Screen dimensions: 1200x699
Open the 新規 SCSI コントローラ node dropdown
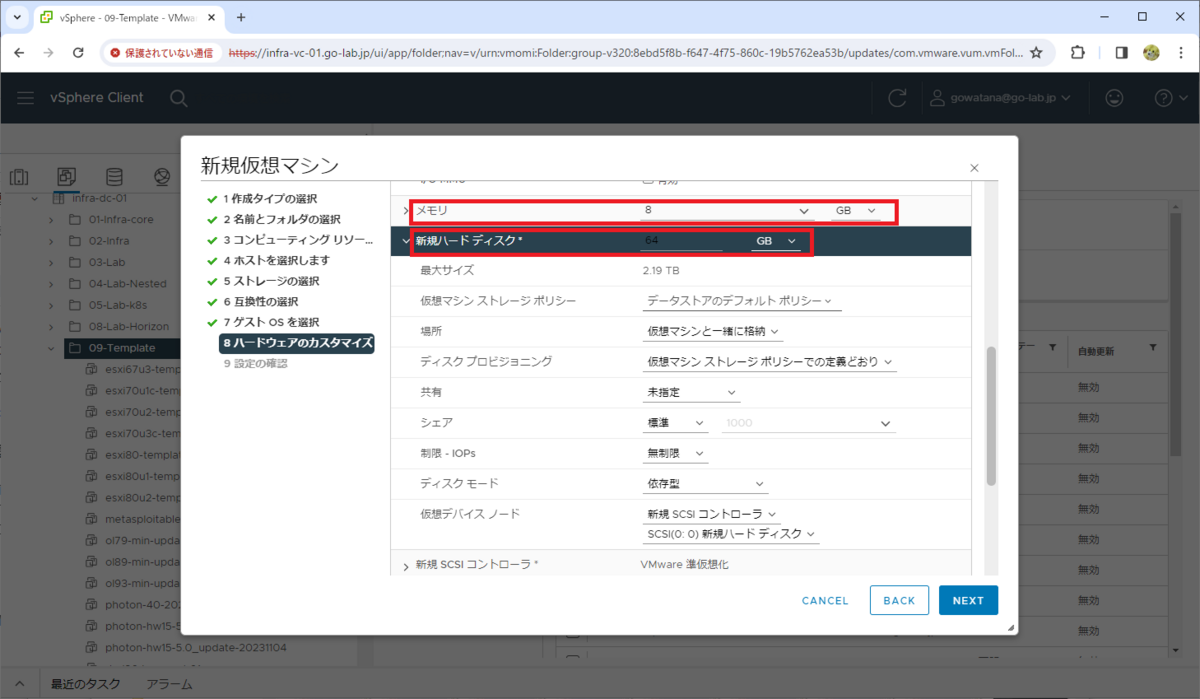713,514
